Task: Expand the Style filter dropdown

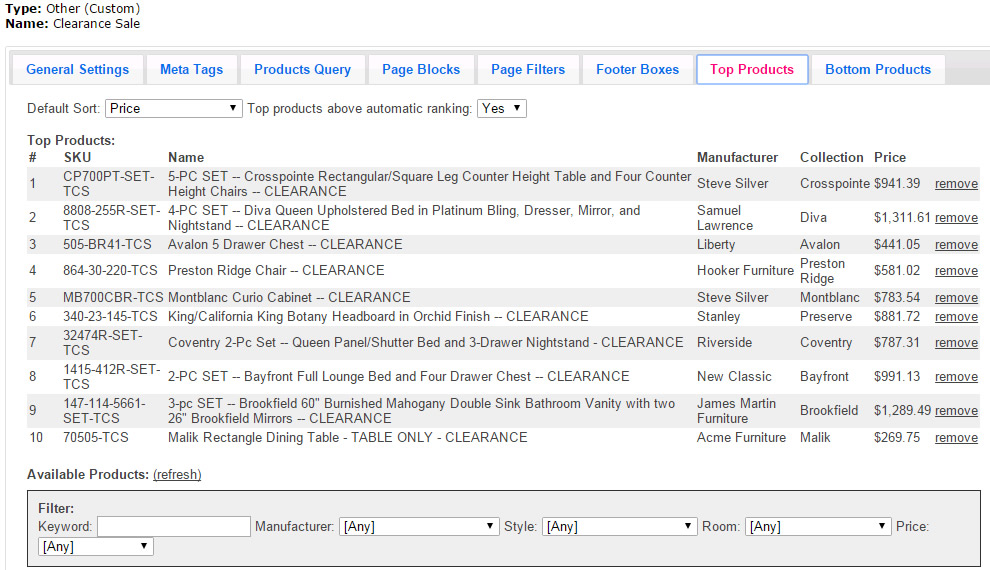Action: tap(619, 526)
